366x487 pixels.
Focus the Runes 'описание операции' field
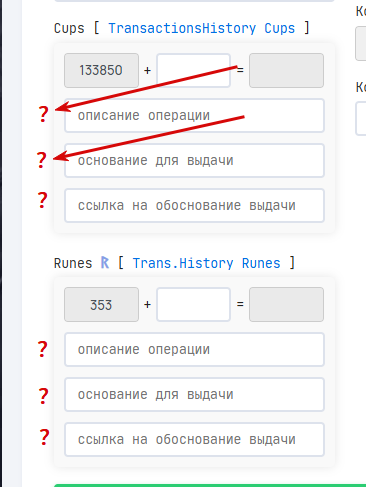194,350
